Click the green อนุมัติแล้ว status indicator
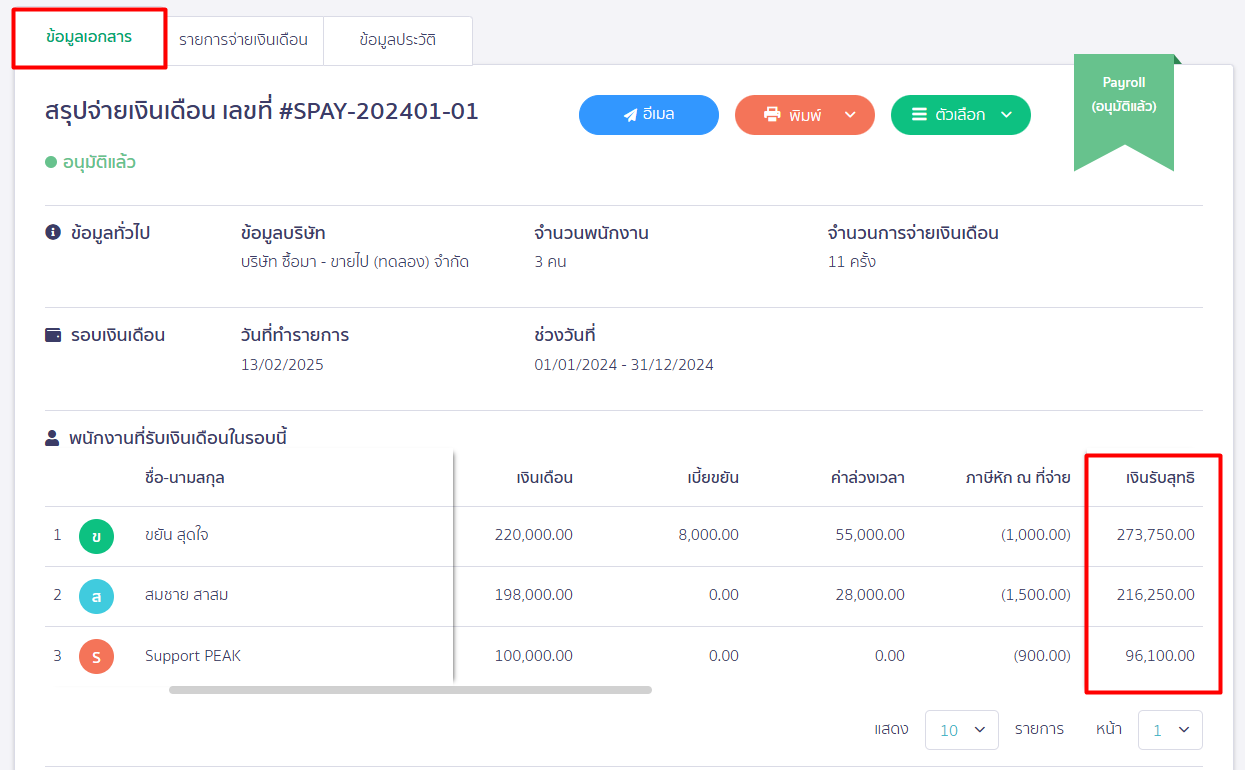This screenshot has height=770, width=1245. click(50, 163)
